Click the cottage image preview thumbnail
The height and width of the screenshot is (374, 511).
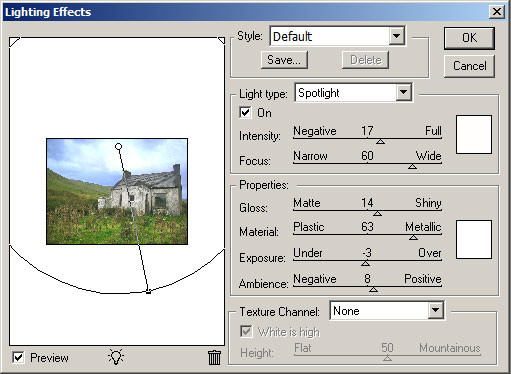click(117, 192)
